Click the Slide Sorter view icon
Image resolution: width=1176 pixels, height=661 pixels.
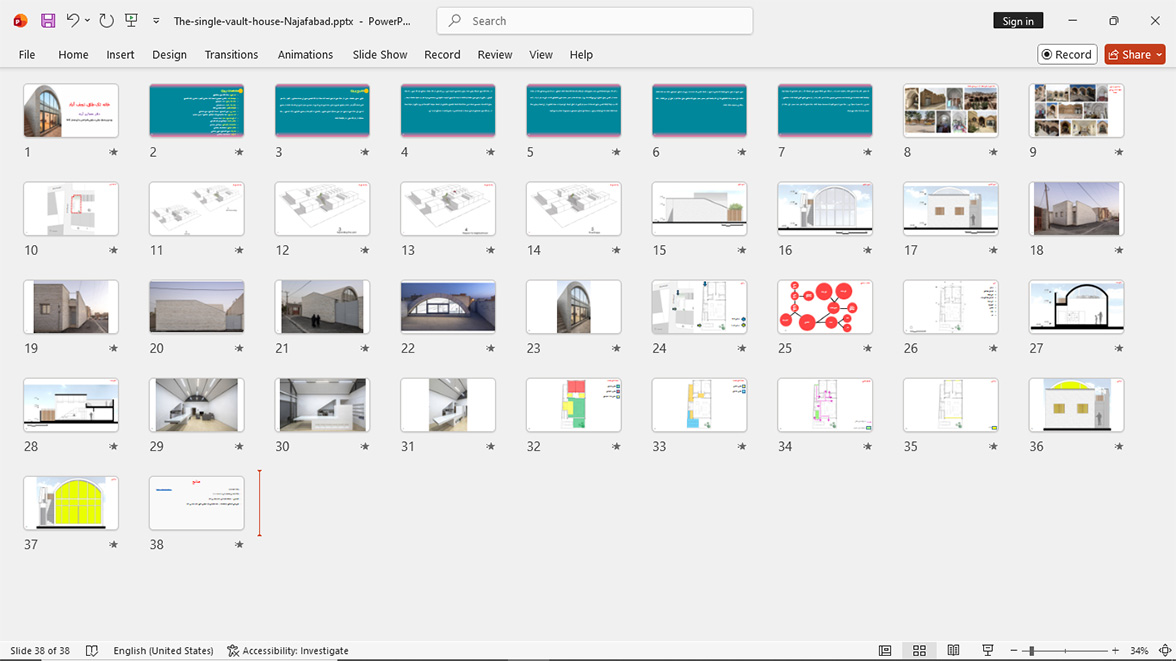pyautogui.click(x=919, y=650)
